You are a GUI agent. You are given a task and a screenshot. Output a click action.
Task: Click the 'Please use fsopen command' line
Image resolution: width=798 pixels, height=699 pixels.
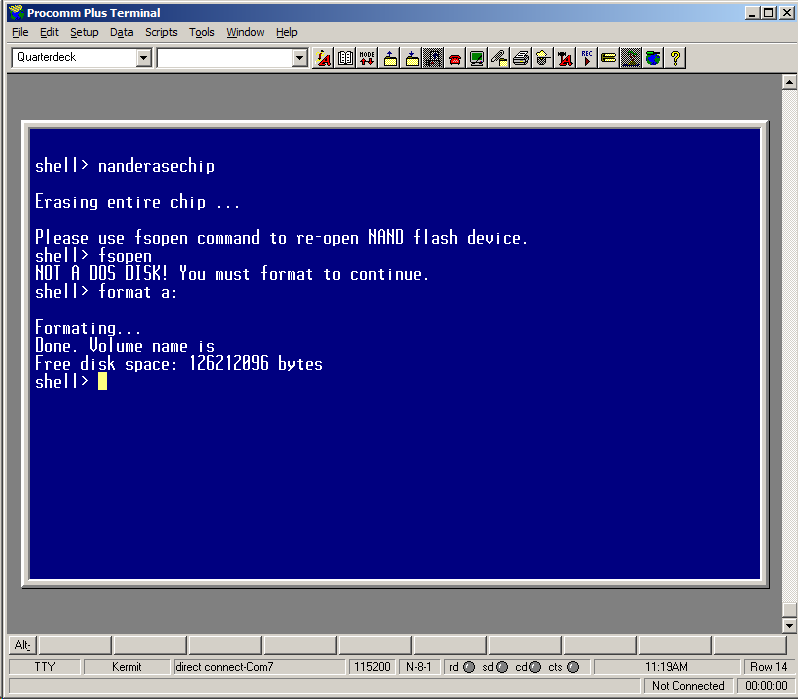point(281,238)
